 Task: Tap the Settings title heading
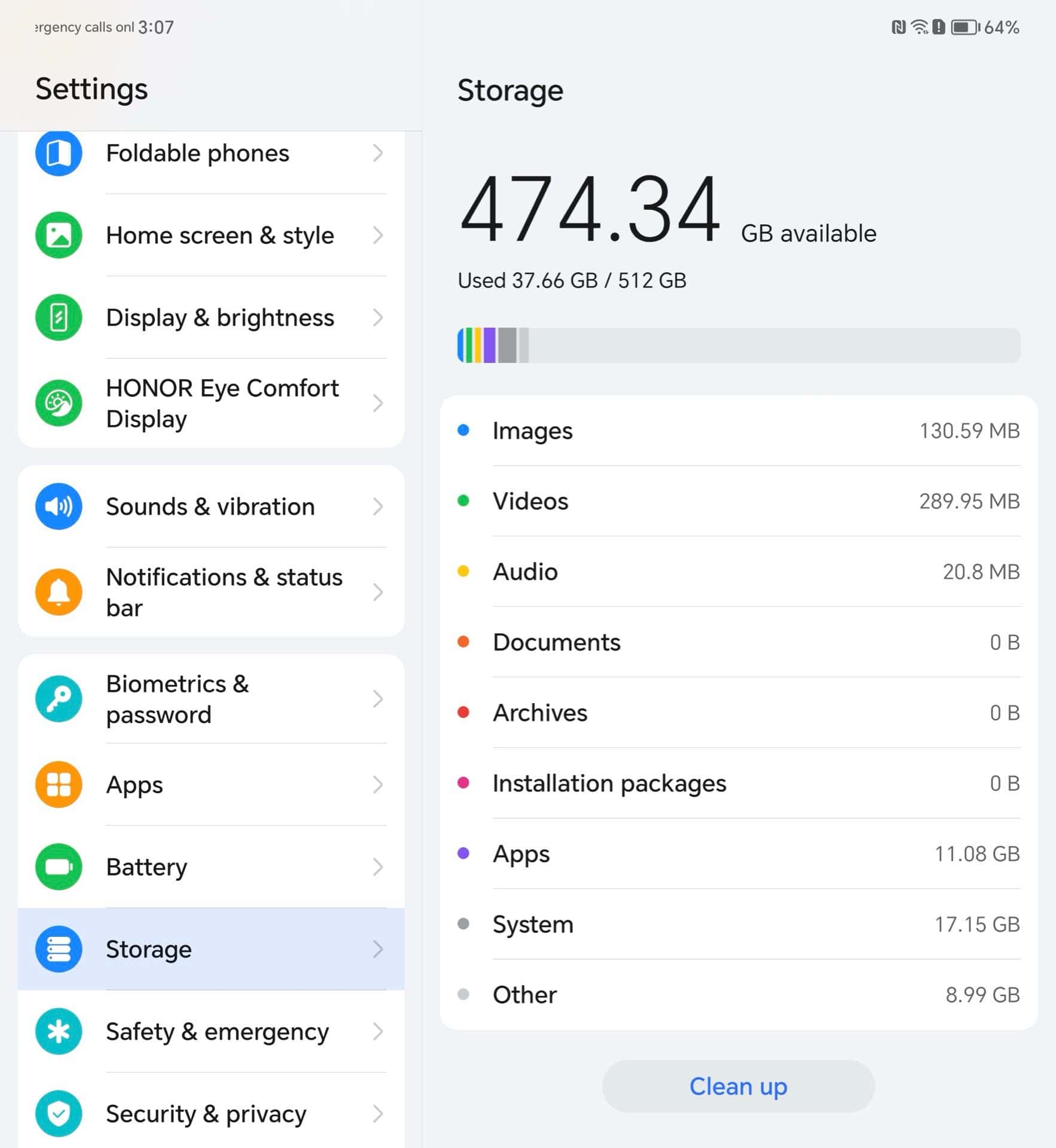click(x=91, y=89)
